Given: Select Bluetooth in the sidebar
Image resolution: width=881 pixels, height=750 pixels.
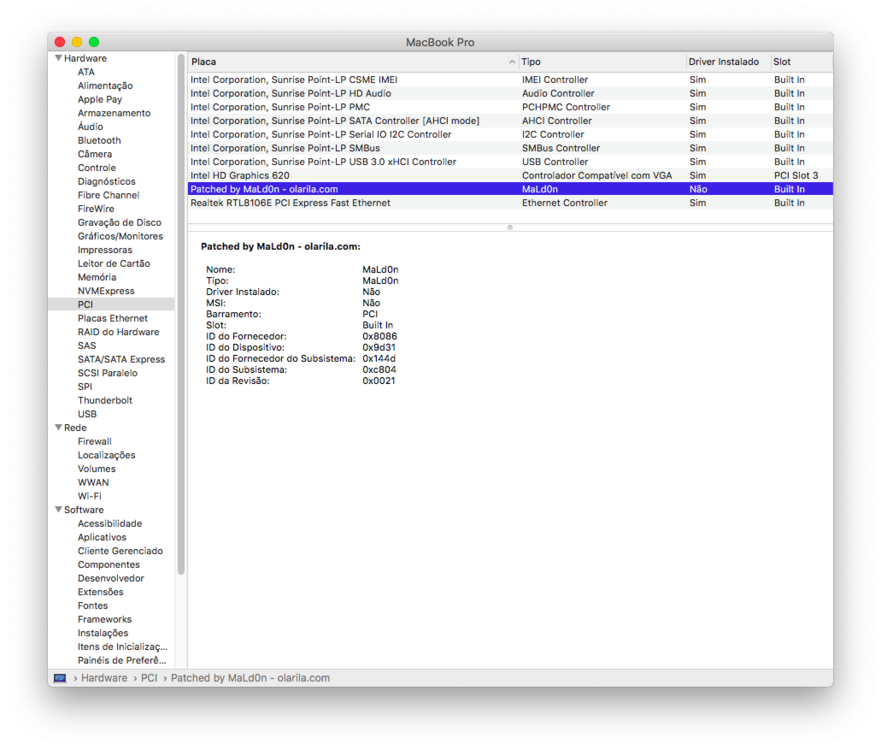Looking at the screenshot, I should 99,141.
